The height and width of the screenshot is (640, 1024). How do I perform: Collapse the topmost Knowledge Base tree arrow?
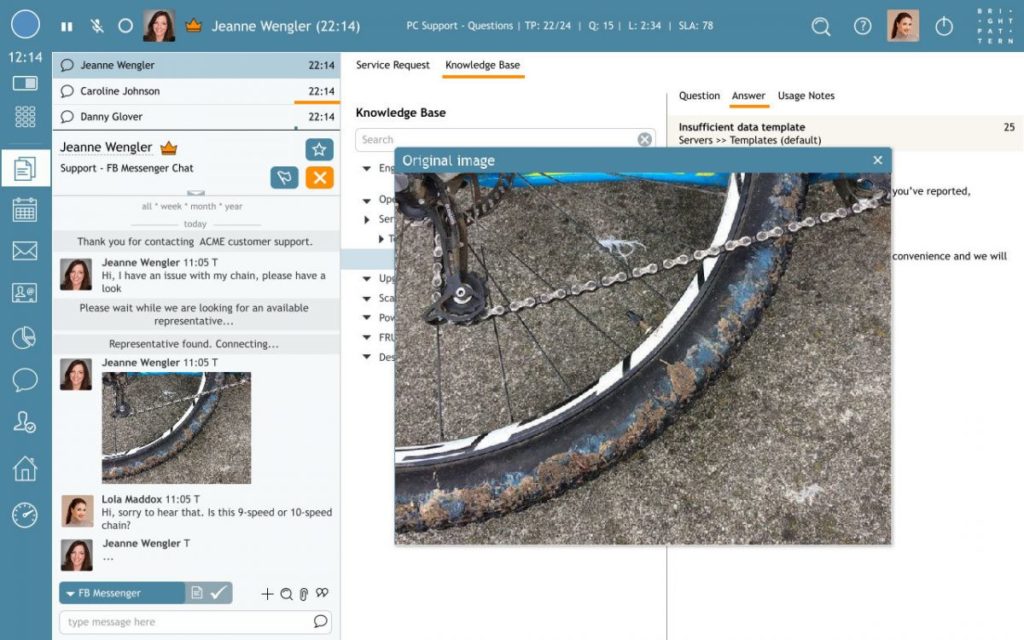[x=367, y=168]
